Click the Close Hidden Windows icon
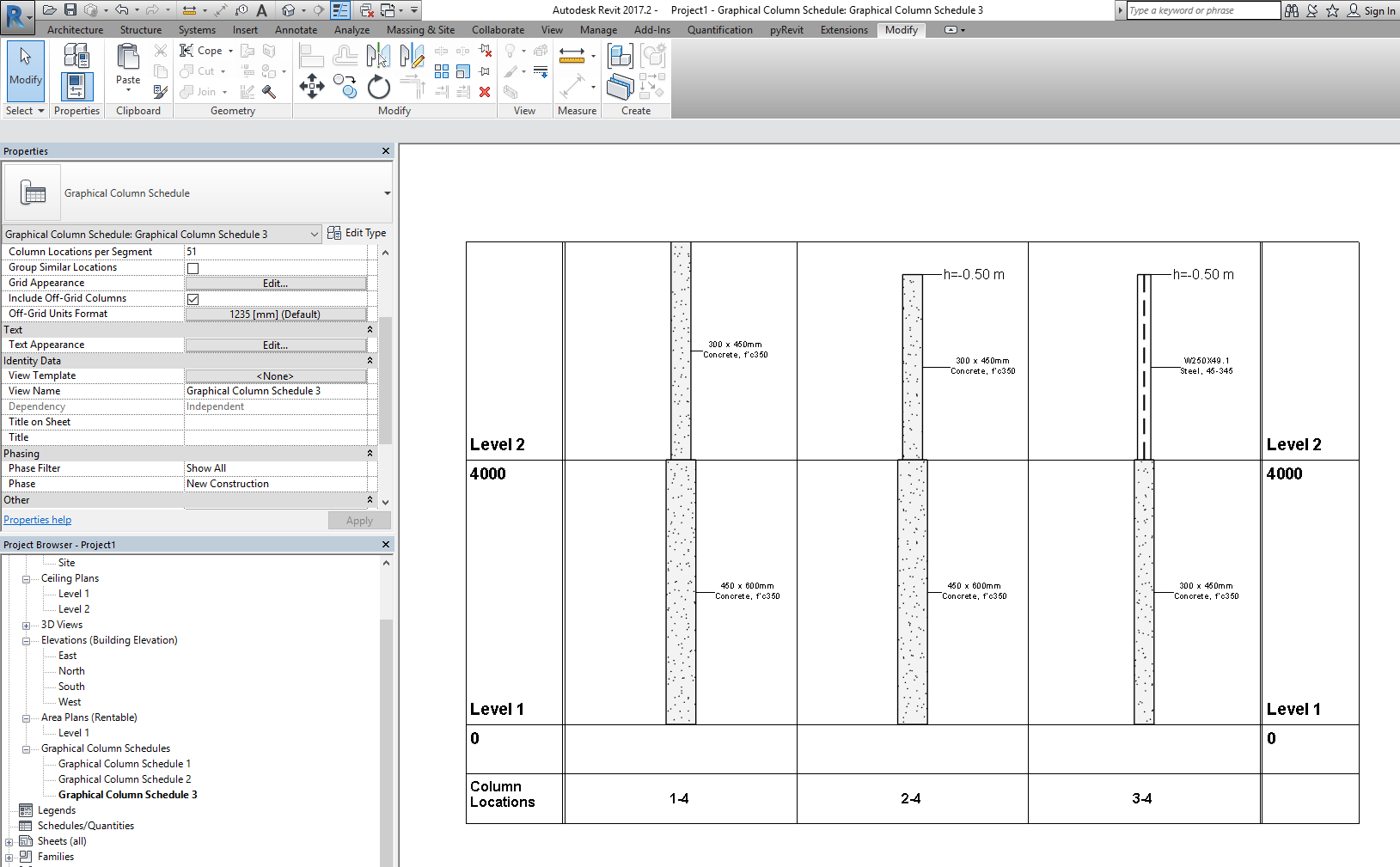Screen dimensions: 1400x867 coord(367,10)
